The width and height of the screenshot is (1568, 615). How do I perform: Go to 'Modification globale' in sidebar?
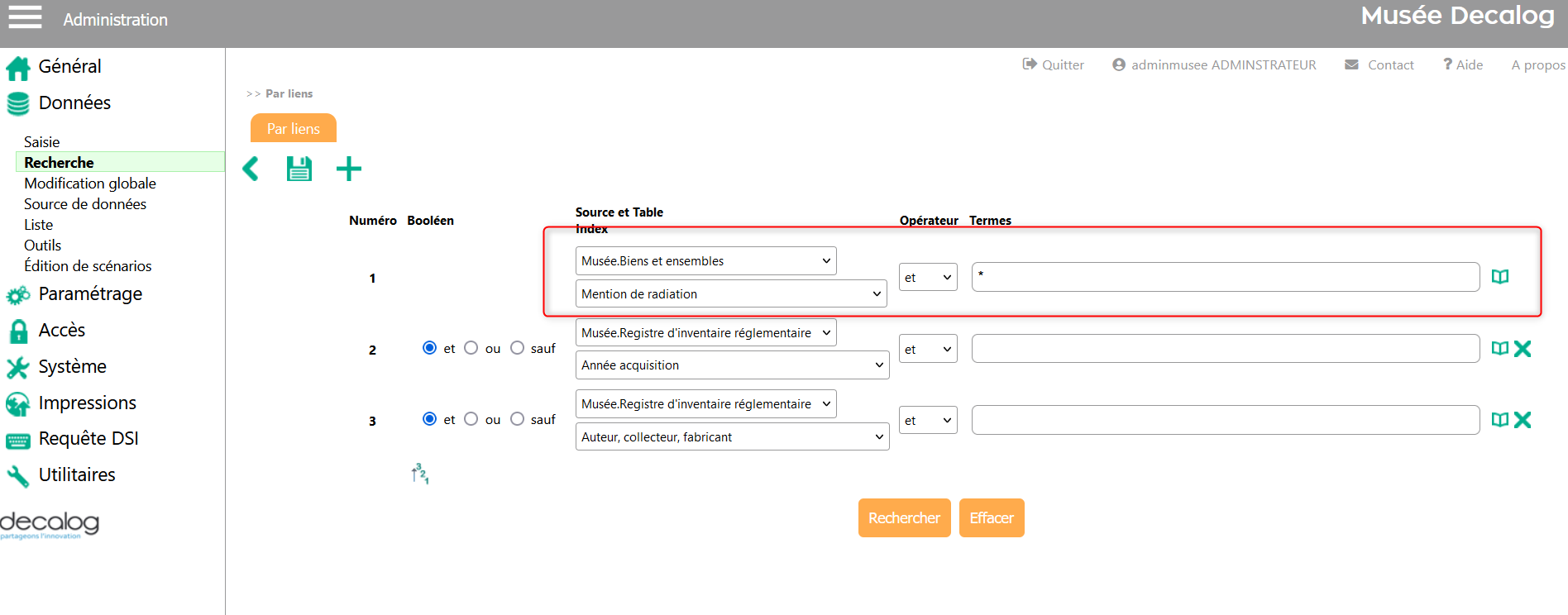(90, 184)
